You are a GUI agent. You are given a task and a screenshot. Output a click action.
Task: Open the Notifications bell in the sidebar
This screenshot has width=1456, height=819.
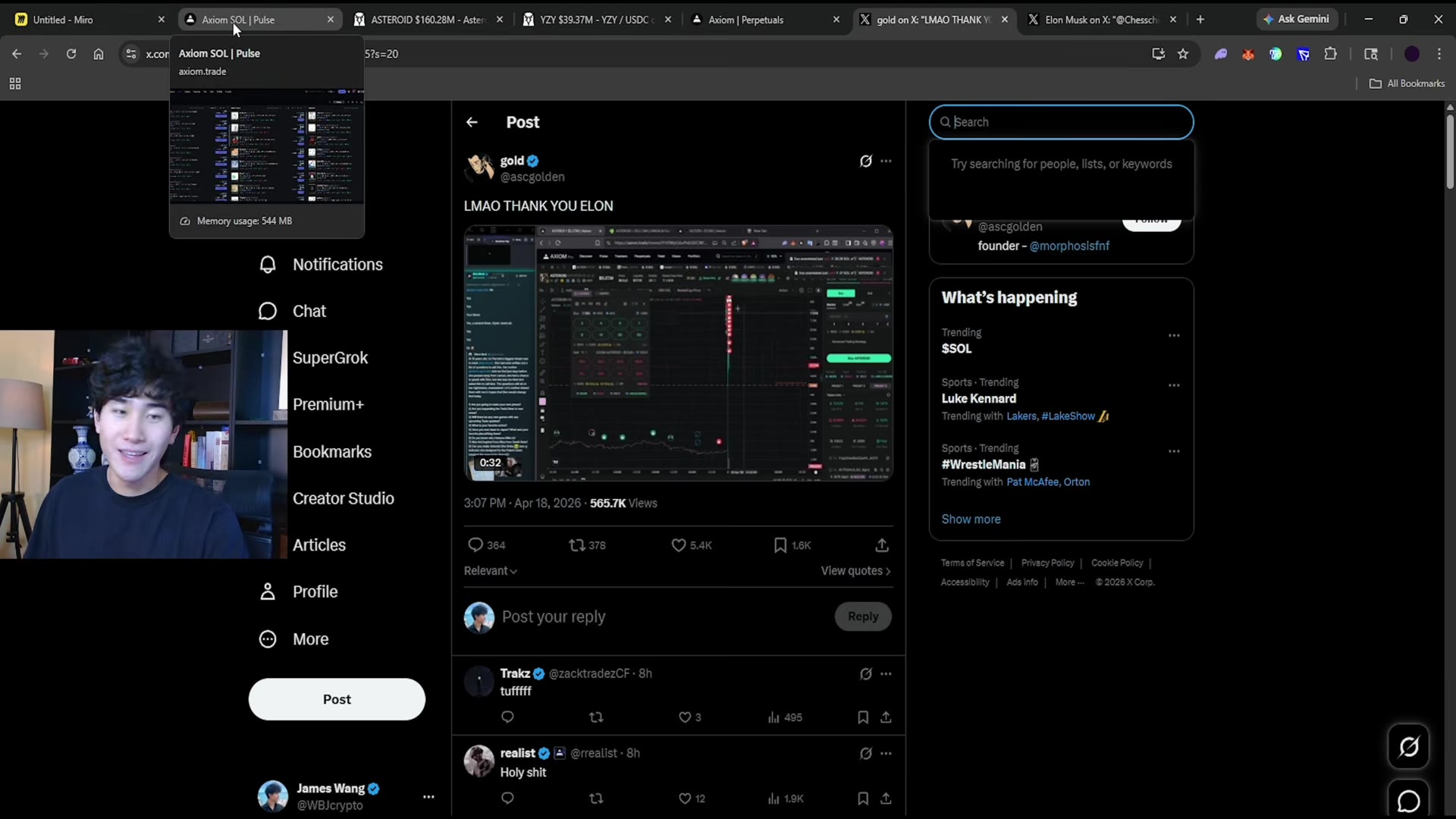pos(268,265)
